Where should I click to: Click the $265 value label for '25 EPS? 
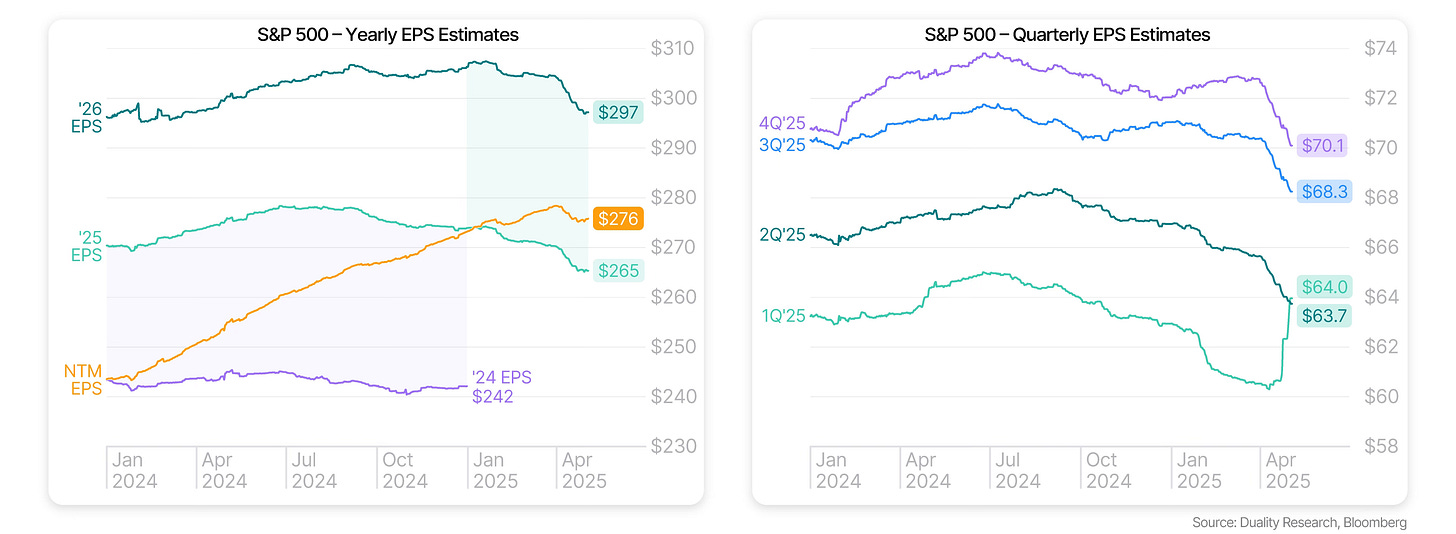click(x=619, y=270)
